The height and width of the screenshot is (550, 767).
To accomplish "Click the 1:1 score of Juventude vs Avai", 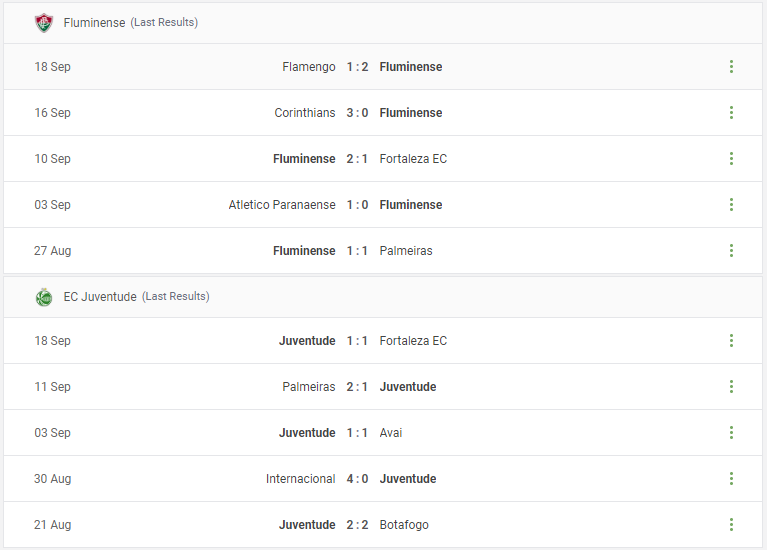I will 357,433.
